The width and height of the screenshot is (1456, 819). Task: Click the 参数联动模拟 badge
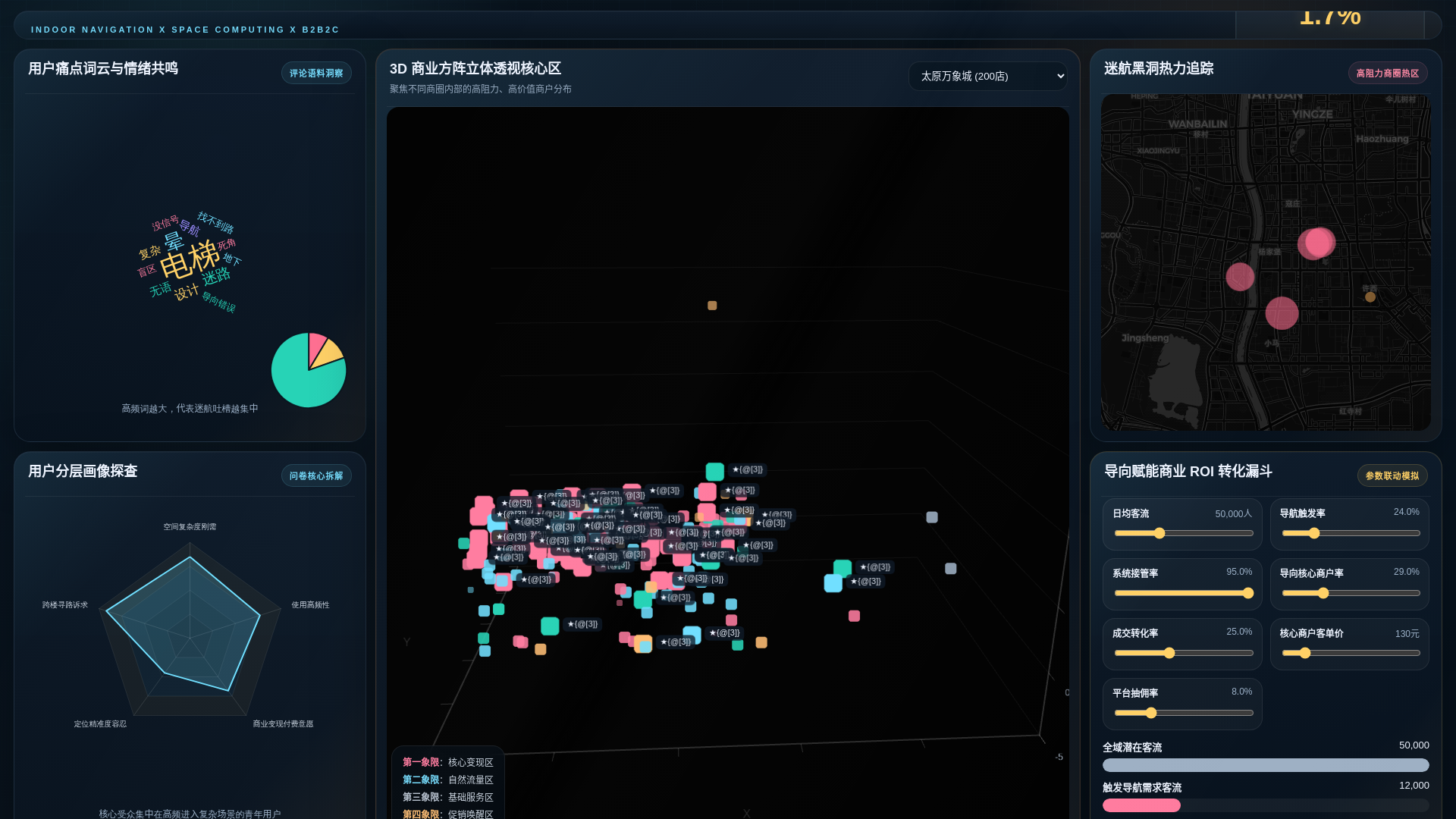click(x=1392, y=475)
